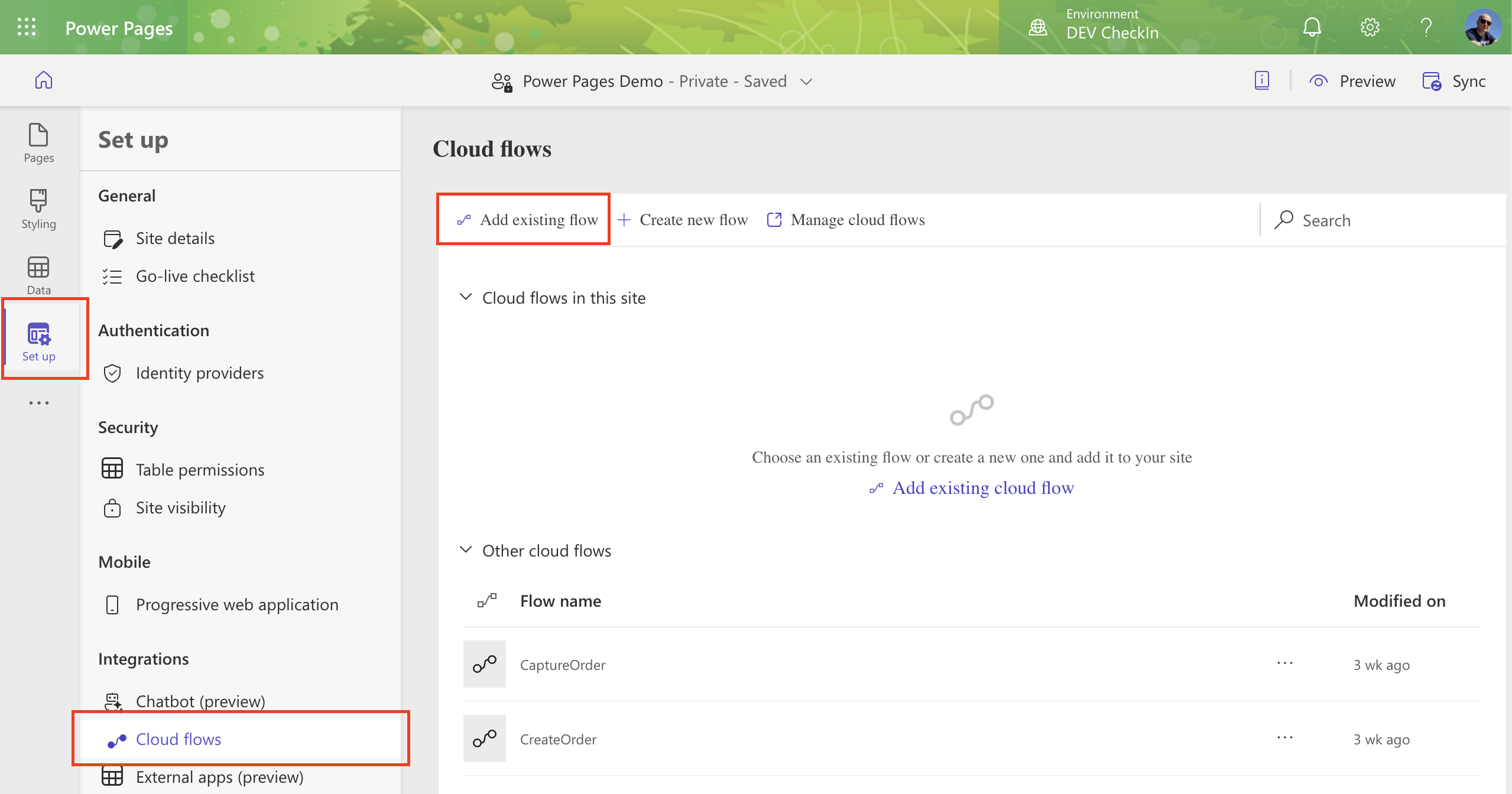
Task: Collapse the Other cloud flows section
Action: pyautogui.click(x=466, y=550)
